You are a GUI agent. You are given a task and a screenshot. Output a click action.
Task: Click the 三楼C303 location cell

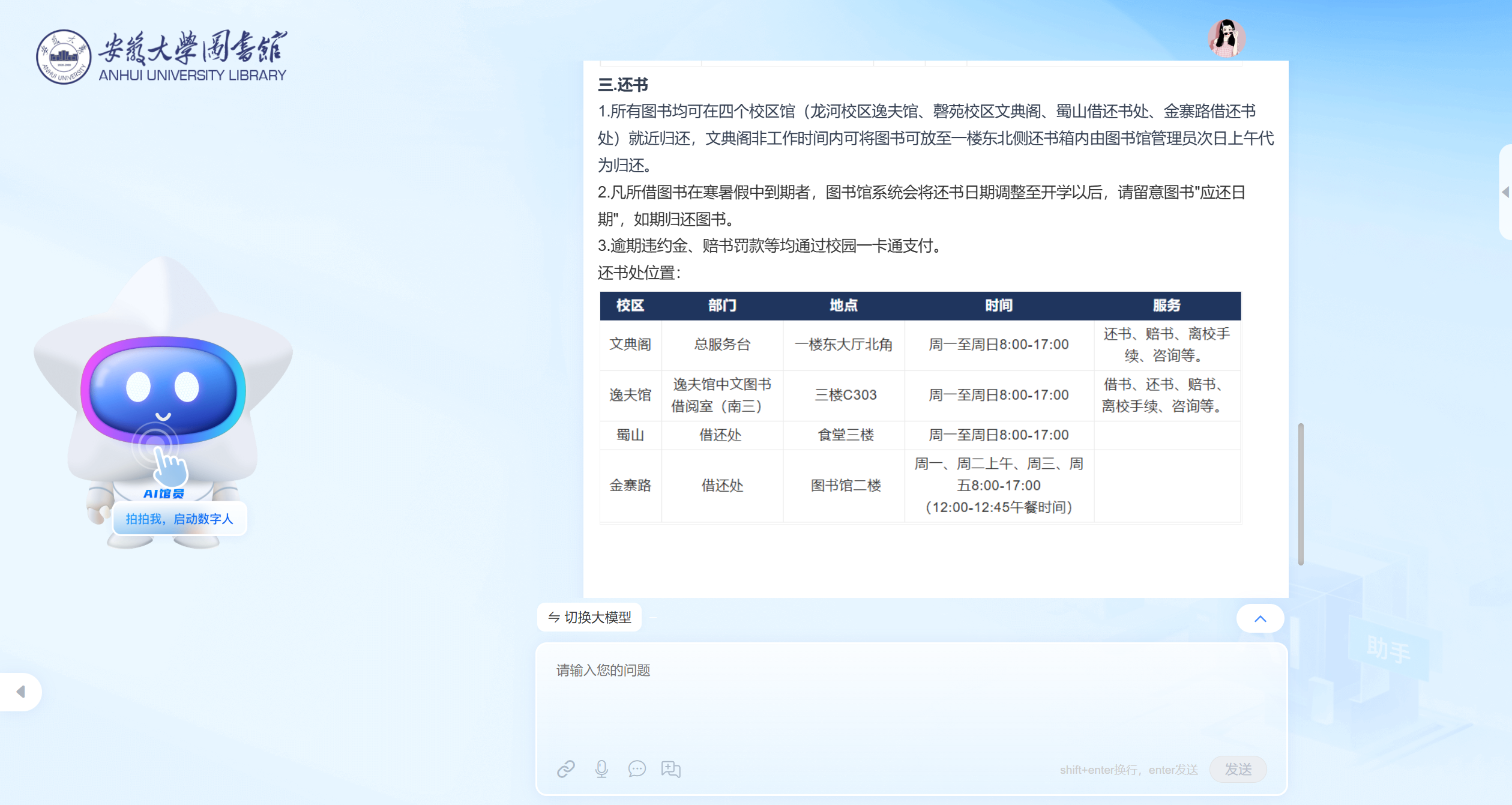pyautogui.click(x=845, y=395)
